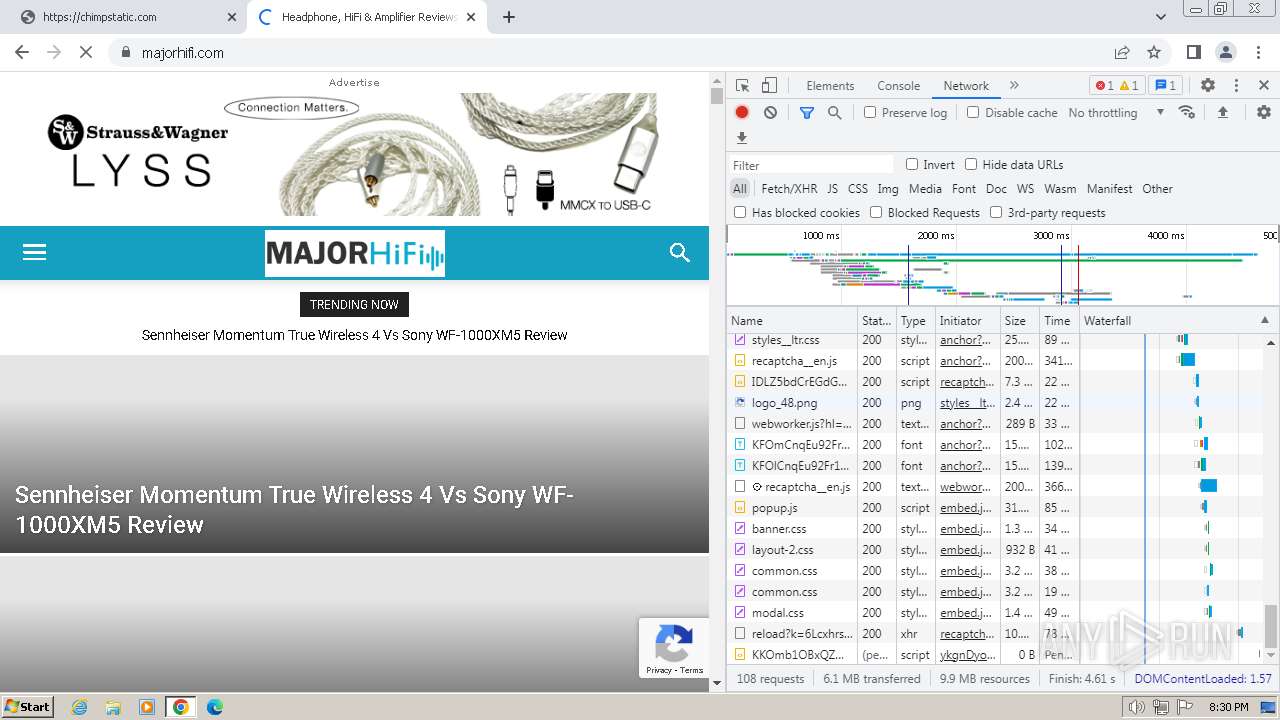The height and width of the screenshot is (720, 1280).
Task: Click the share page icon
Action: [x=1122, y=53]
